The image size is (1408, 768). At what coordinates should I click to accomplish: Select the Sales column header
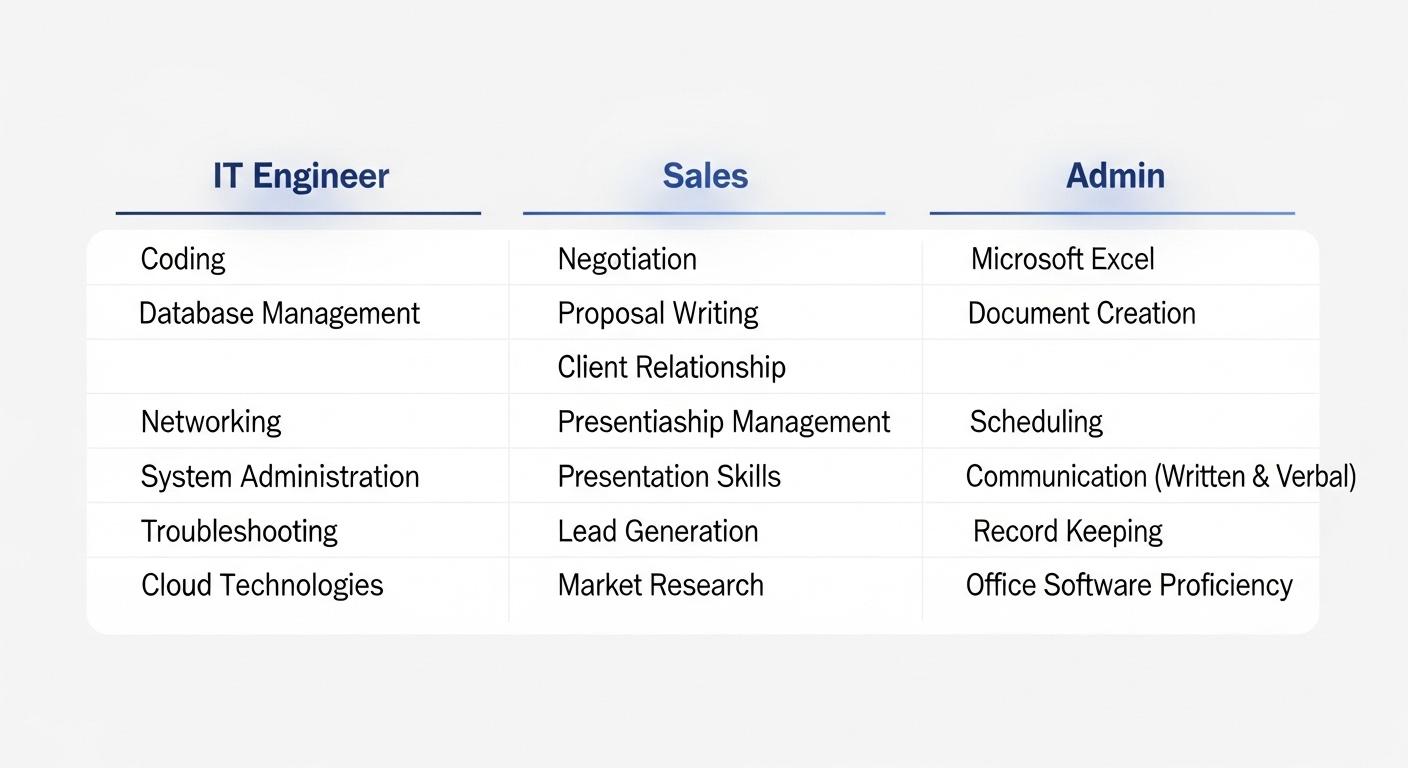click(x=705, y=176)
